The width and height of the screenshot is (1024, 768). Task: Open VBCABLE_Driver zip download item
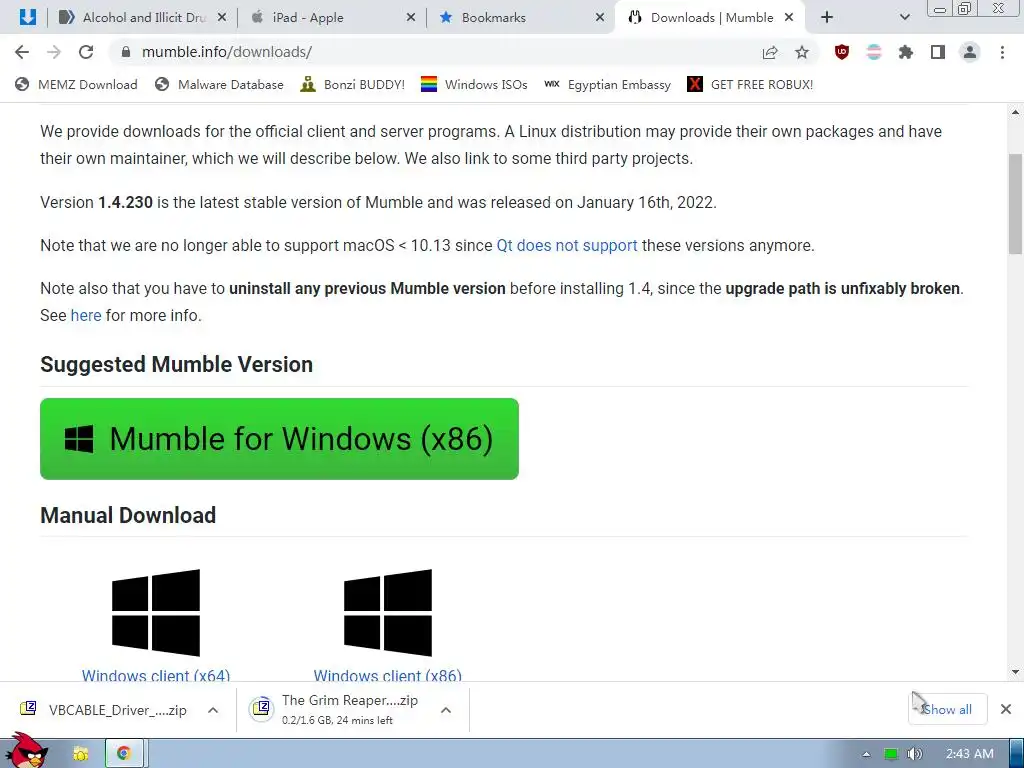pos(104,710)
